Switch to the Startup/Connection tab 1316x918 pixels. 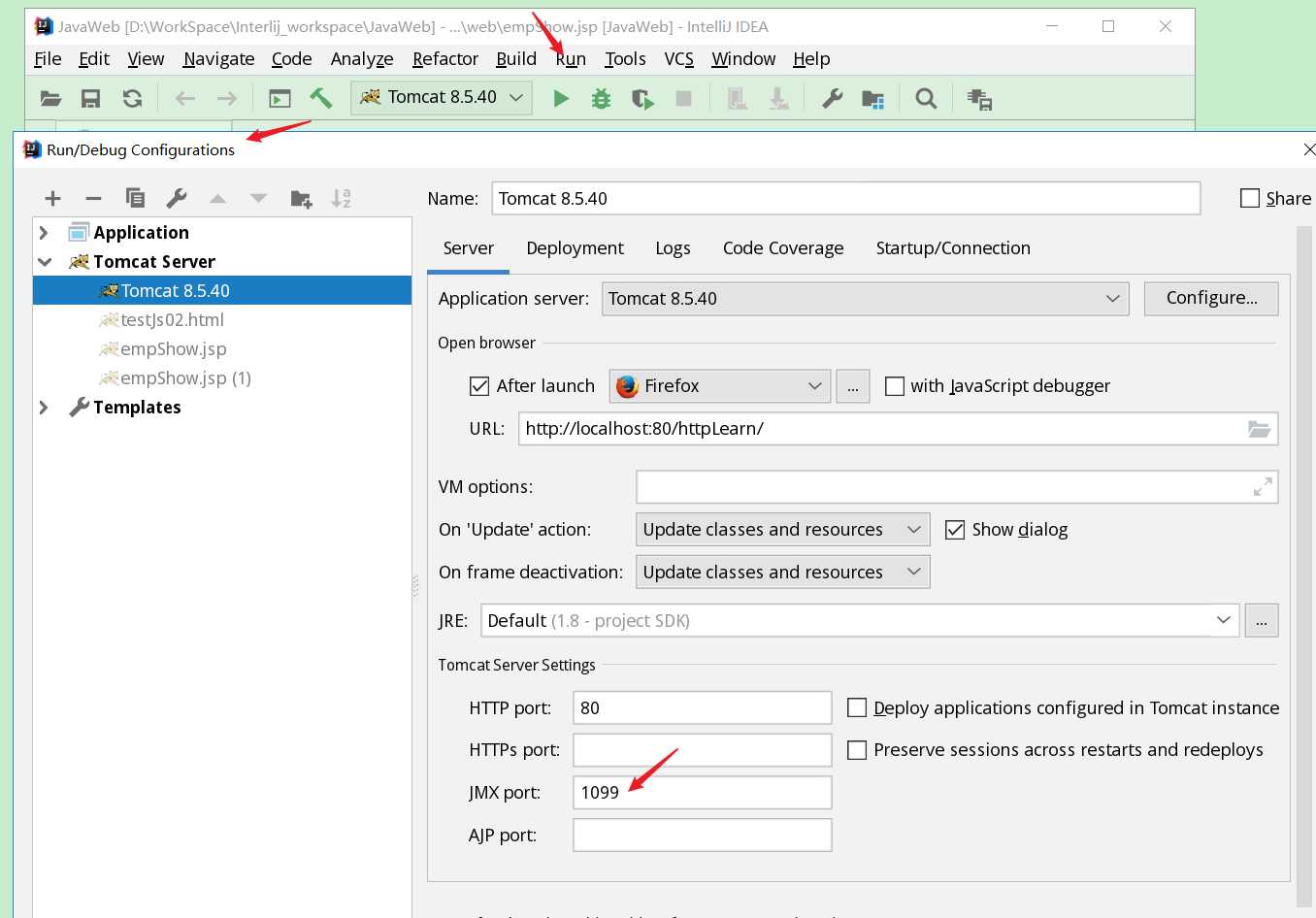pos(953,248)
